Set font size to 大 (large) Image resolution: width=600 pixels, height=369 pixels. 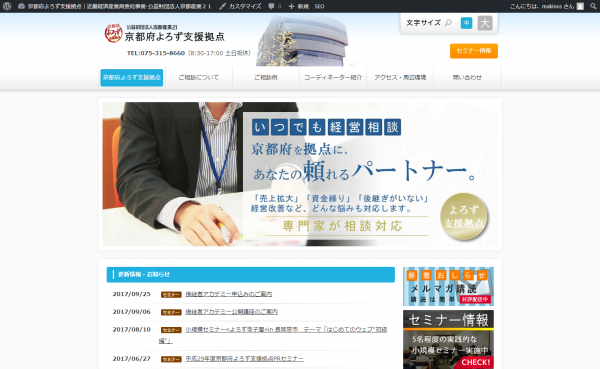click(485, 23)
